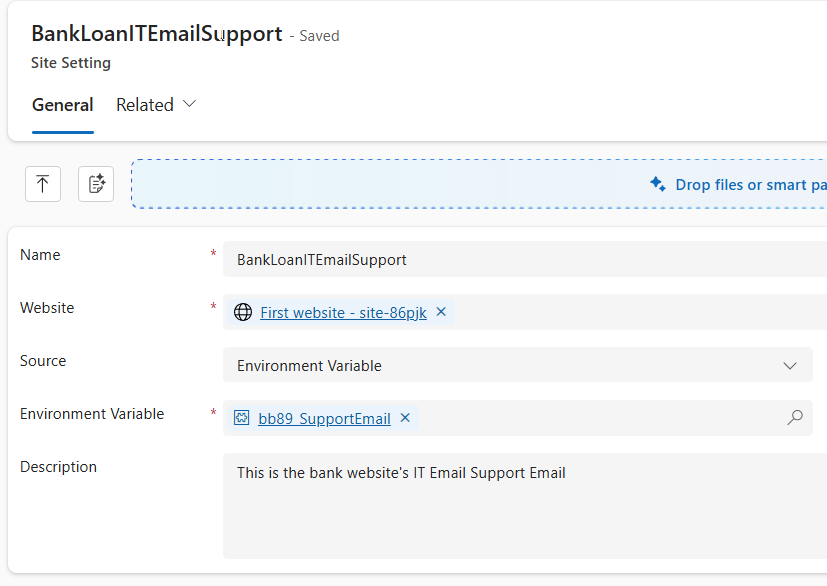Click the Description field label

click(58, 467)
